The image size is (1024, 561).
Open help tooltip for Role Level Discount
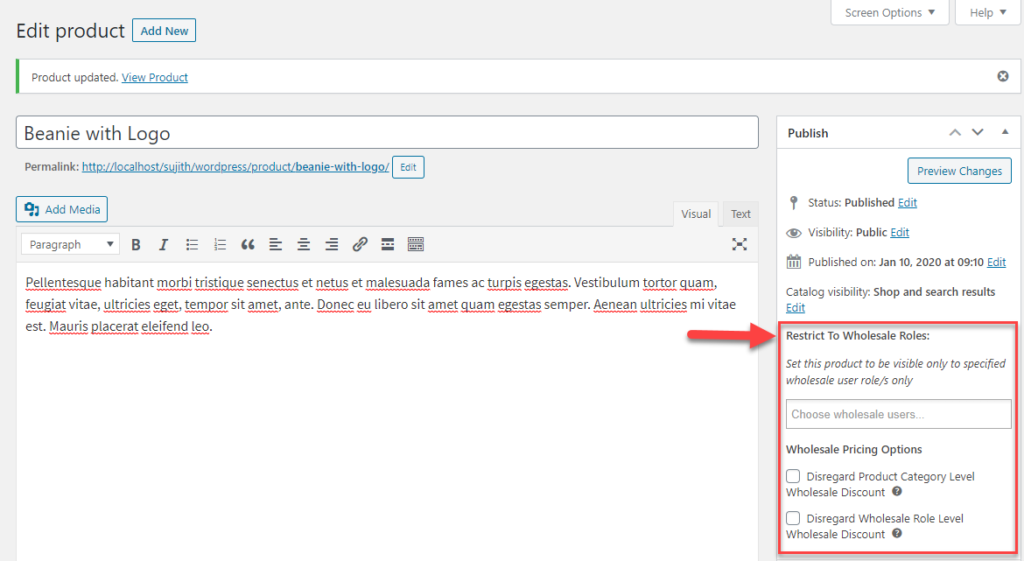tap(897, 534)
